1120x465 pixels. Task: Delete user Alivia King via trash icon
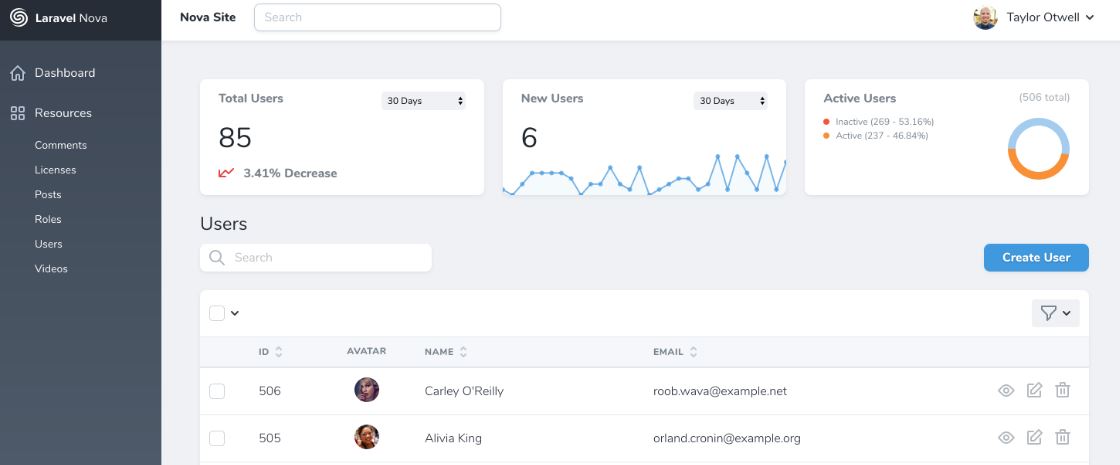[1063, 437]
